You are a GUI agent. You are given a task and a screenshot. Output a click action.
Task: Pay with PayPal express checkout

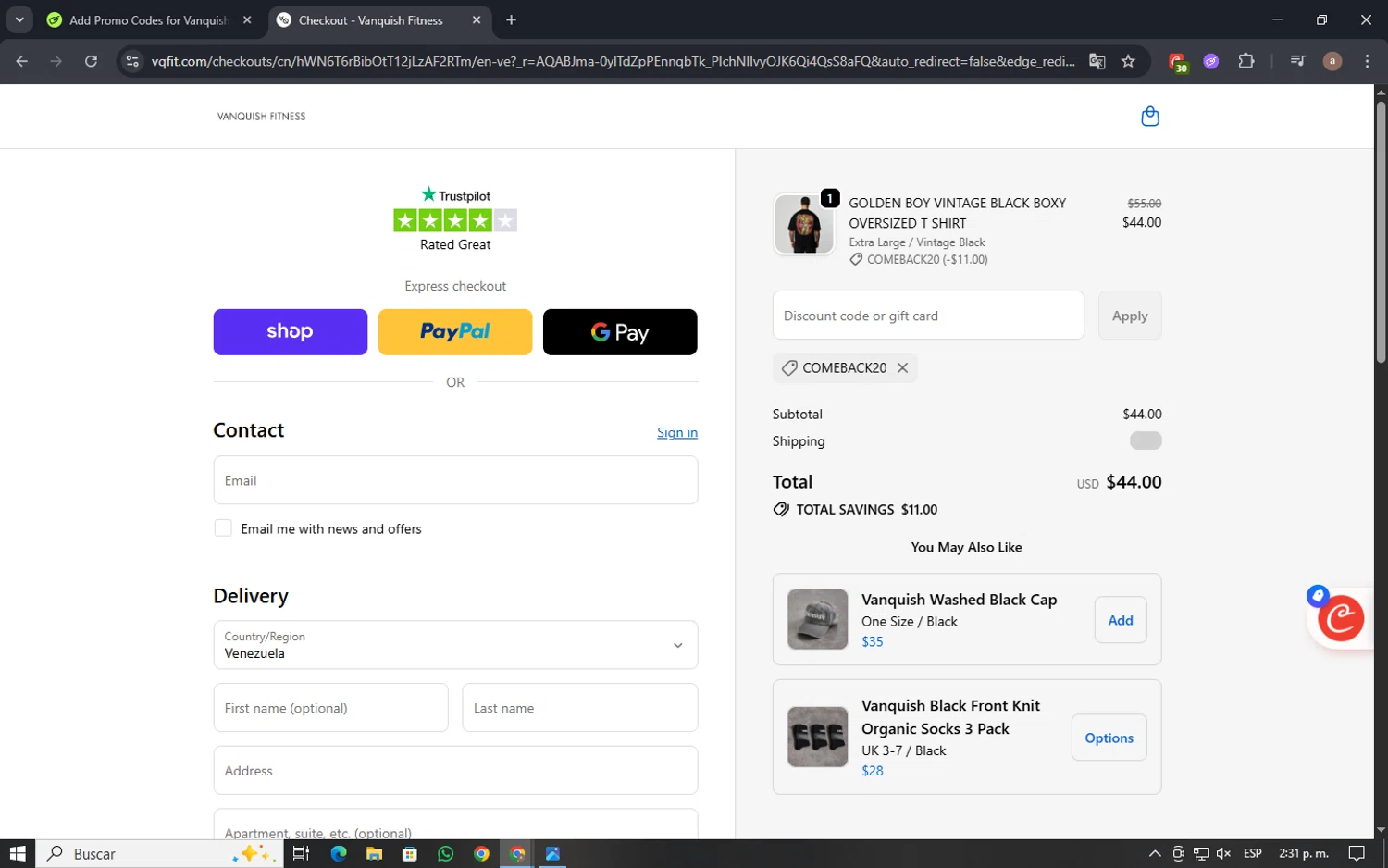point(455,332)
